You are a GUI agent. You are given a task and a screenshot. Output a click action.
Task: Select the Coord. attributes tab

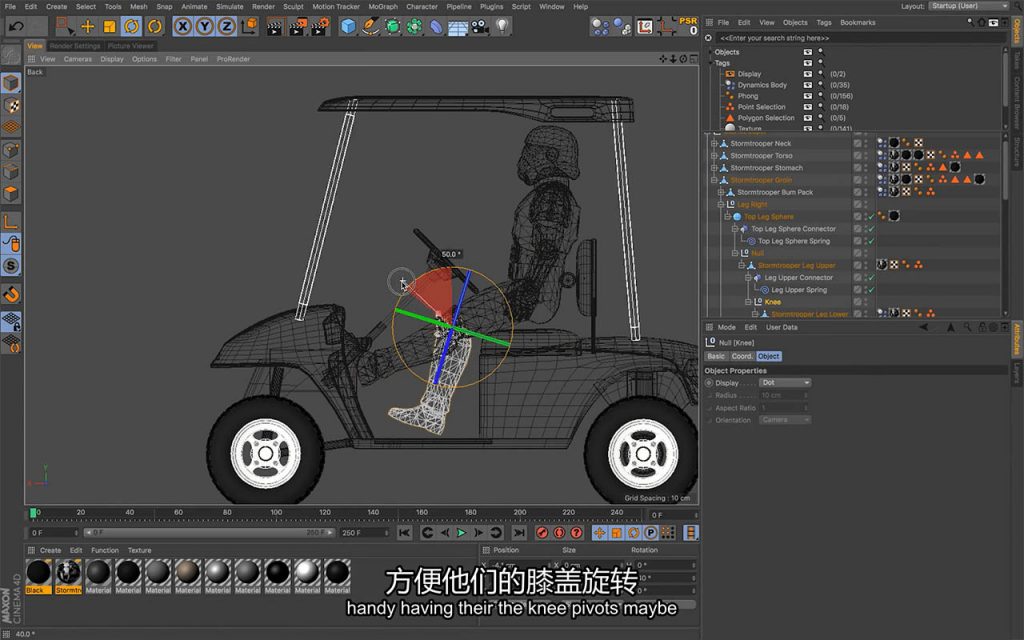pyautogui.click(x=742, y=357)
